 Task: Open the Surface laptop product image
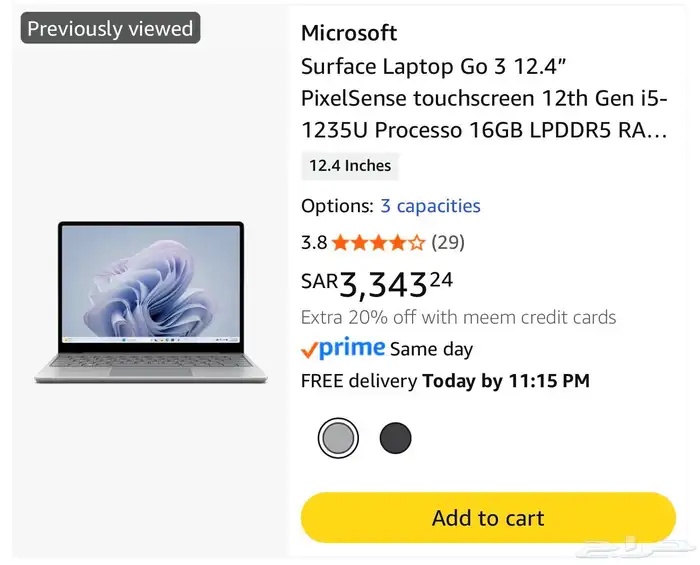tap(151, 302)
